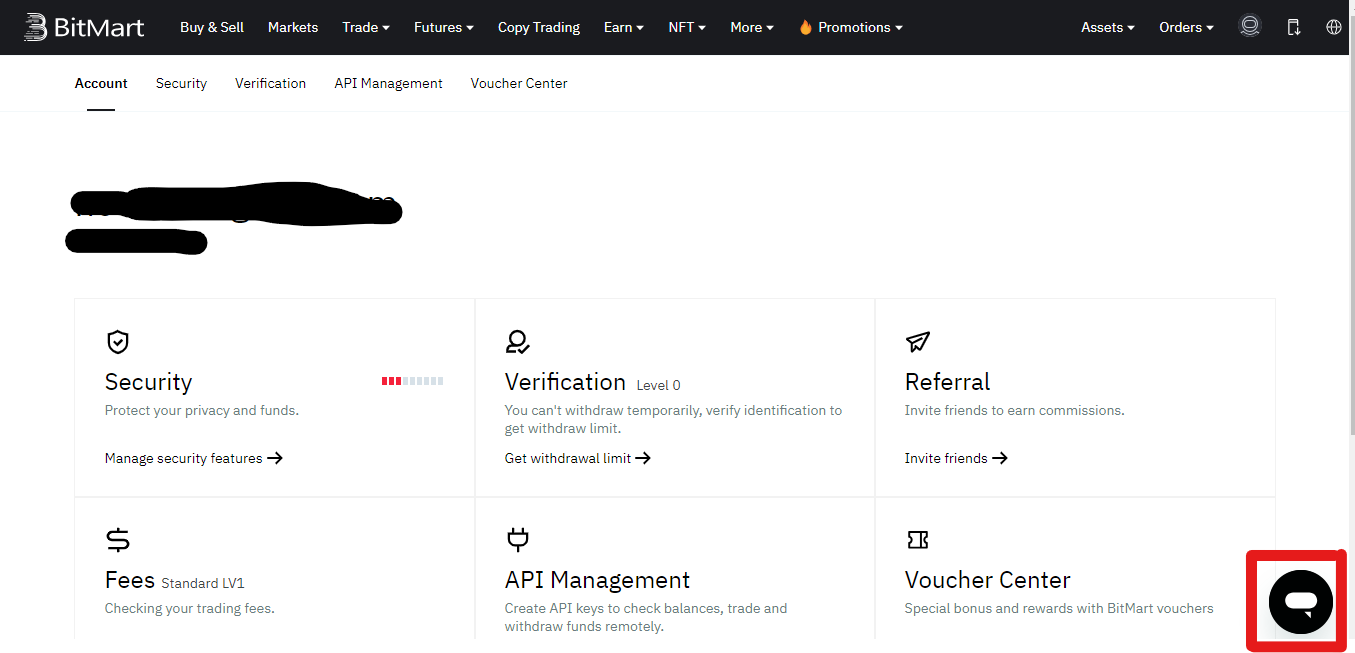This screenshot has width=1355, height=653.
Task: Open Copy Trading page
Action: pos(539,27)
